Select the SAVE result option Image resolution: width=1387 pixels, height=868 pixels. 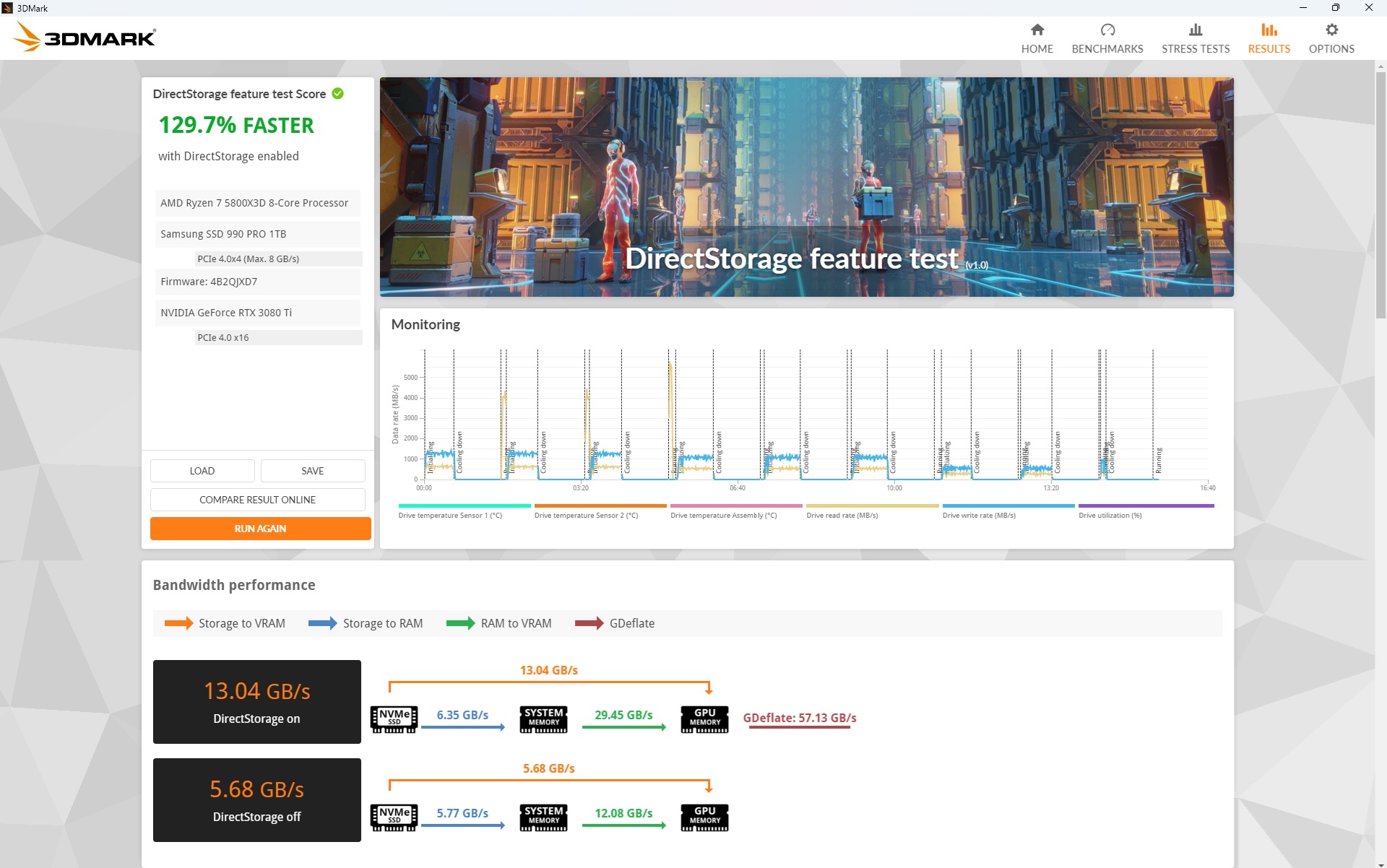pos(312,470)
